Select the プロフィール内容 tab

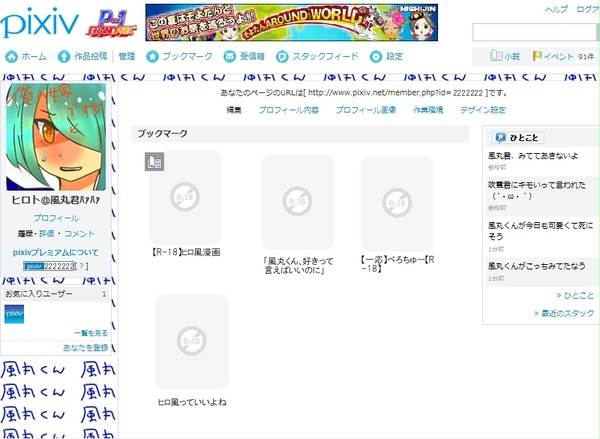tap(289, 110)
